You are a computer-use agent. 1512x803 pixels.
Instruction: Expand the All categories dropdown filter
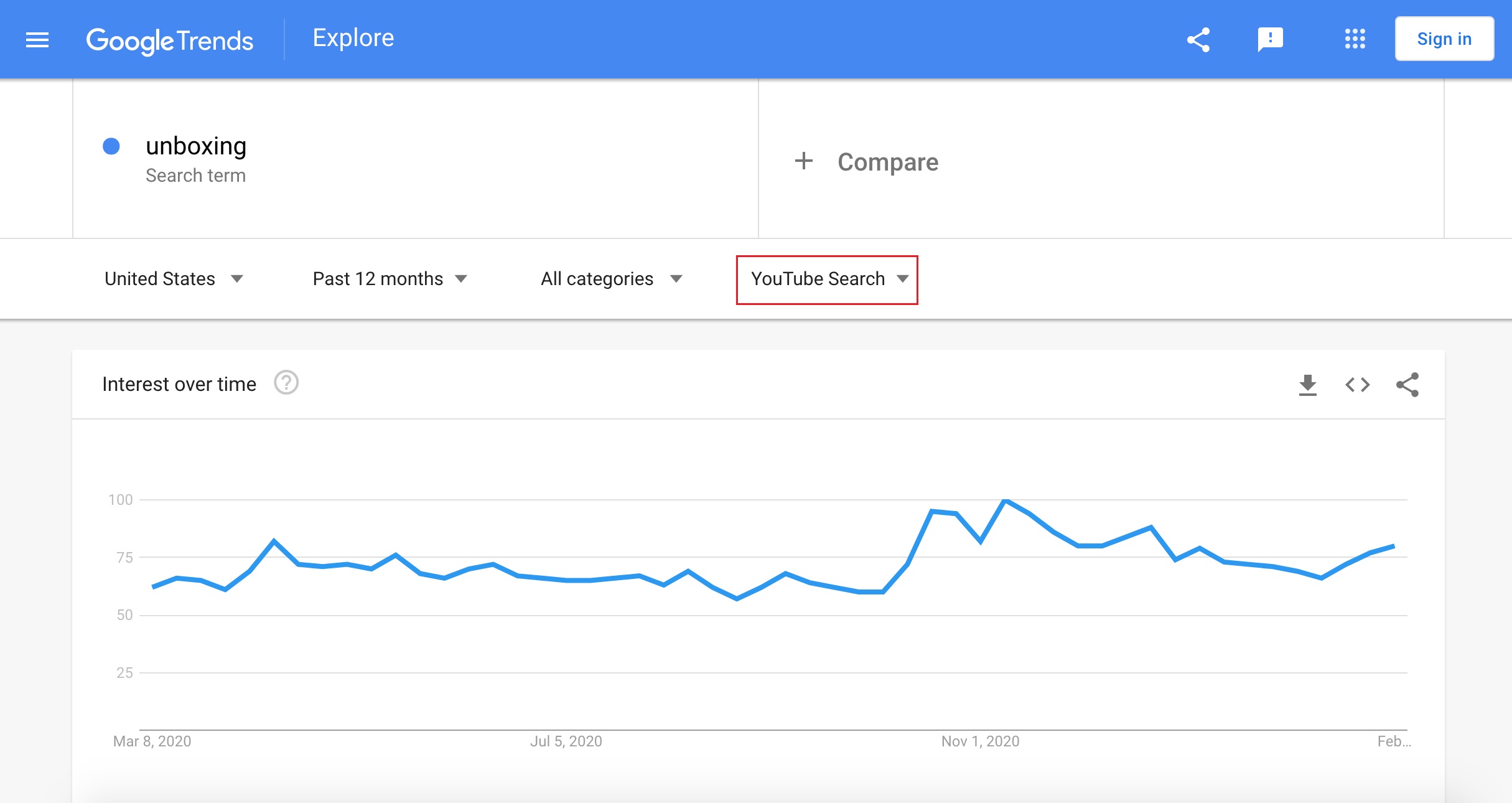611,279
